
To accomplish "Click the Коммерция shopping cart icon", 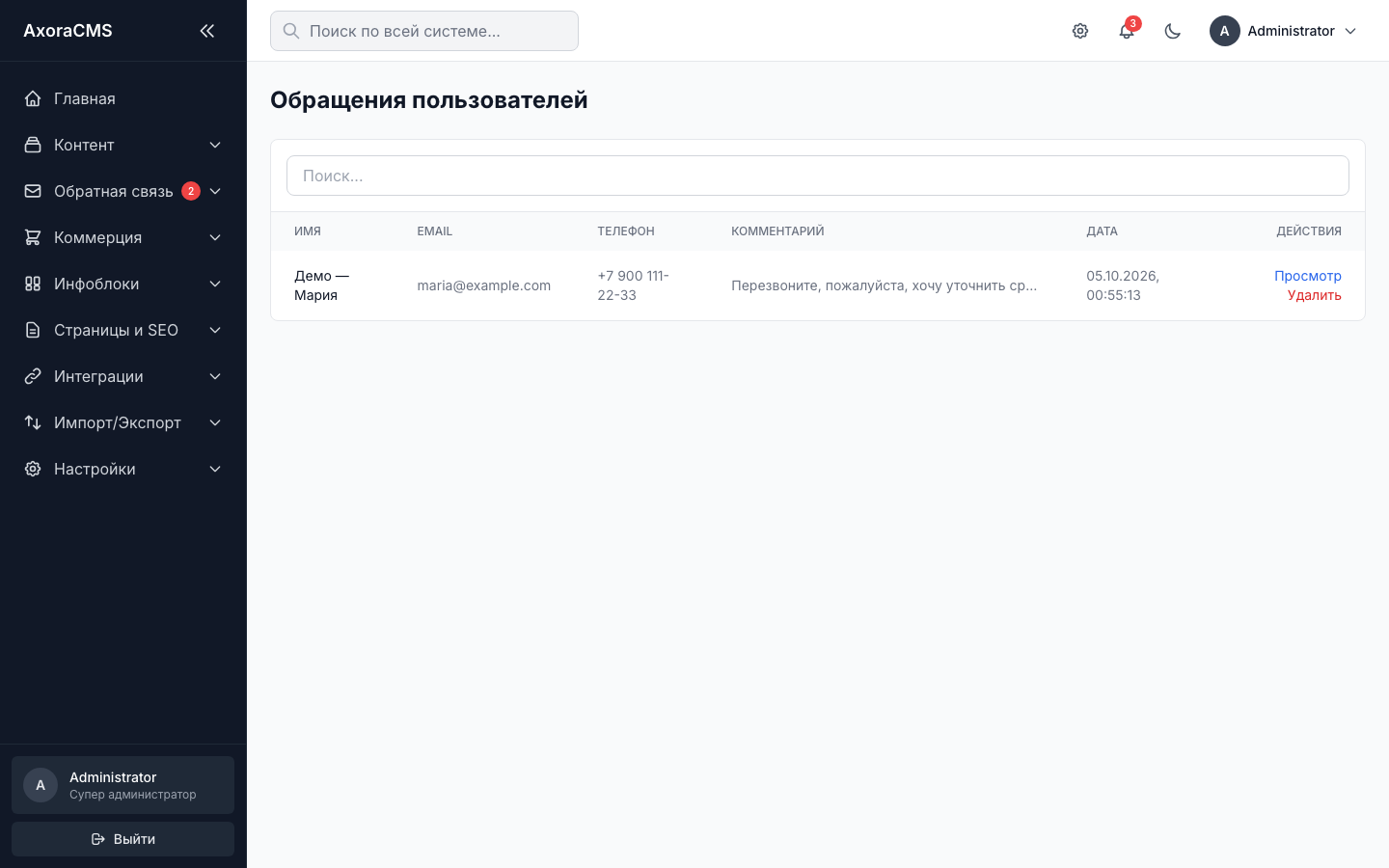I will click(33, 237).
